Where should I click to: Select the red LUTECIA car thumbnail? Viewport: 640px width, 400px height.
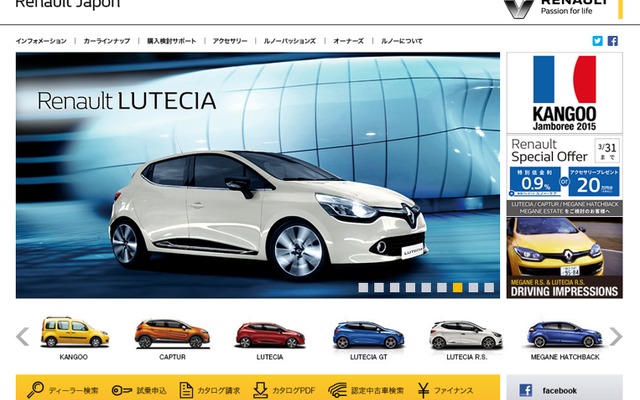pyautogui.click(x=270, y=335)
